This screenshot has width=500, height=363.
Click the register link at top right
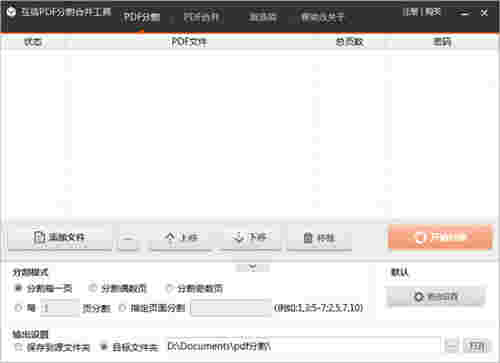click(x=410, y=12)
